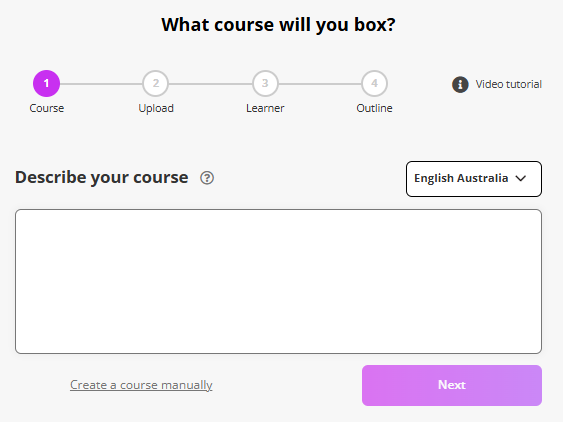Open the question mark help icon
The height and width of the screenshot is (422, 563).
[x=207, y=178]
